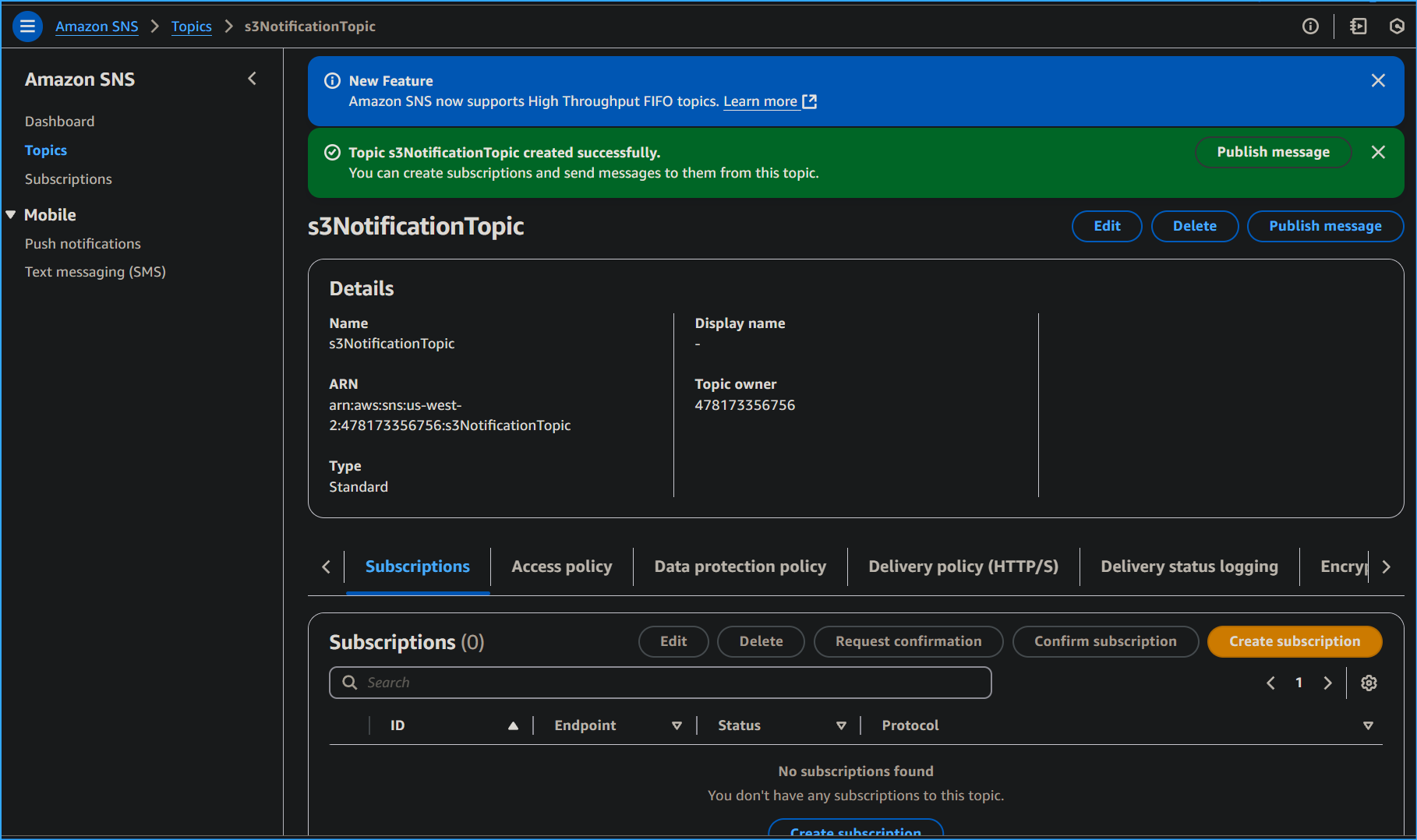This screenshot has height=840, width=1417.
Task: Open the hamburger navigation menu icon
Action: point(27,26)
